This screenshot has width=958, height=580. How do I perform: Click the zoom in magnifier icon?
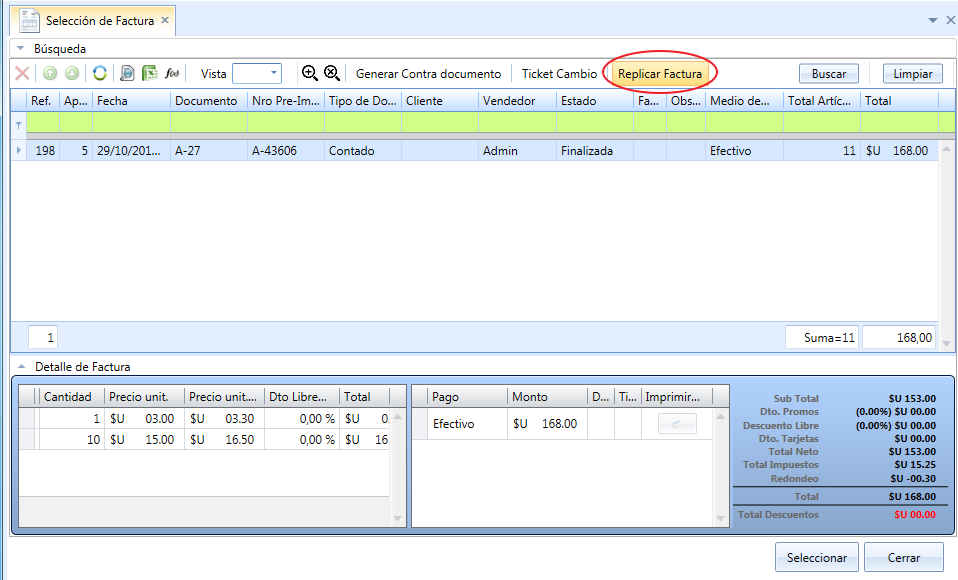click(310, 73)
